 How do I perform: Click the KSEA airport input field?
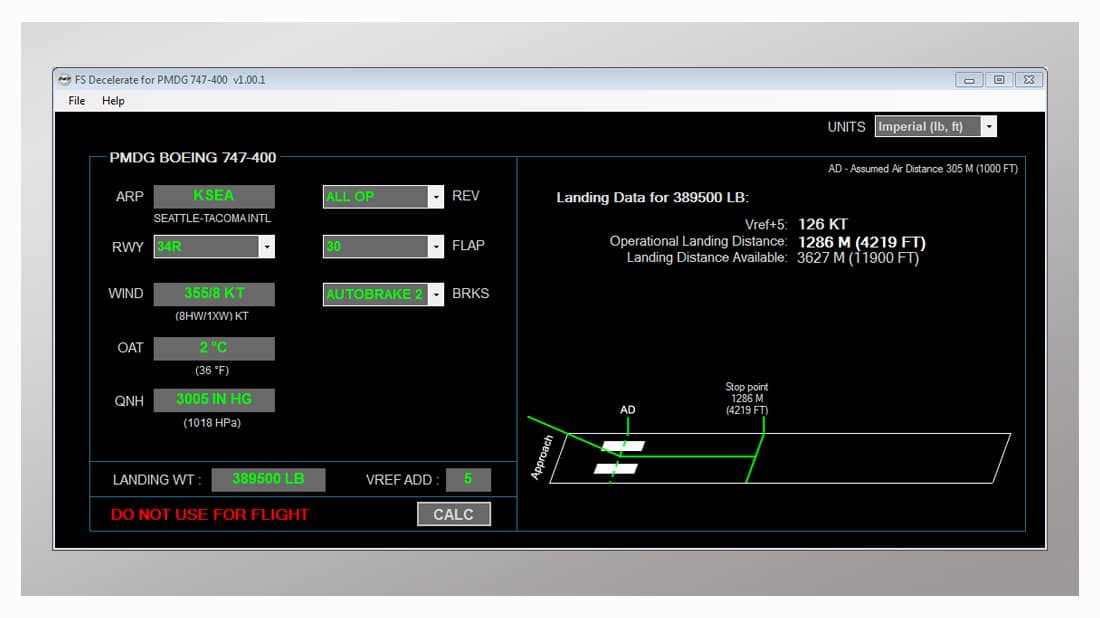213,197
